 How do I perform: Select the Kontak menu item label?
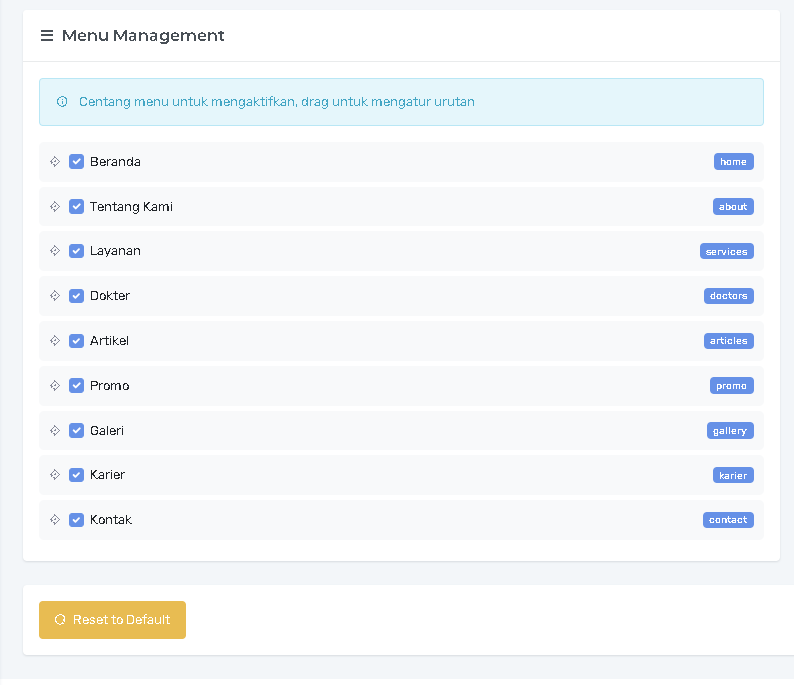[111, 520]
